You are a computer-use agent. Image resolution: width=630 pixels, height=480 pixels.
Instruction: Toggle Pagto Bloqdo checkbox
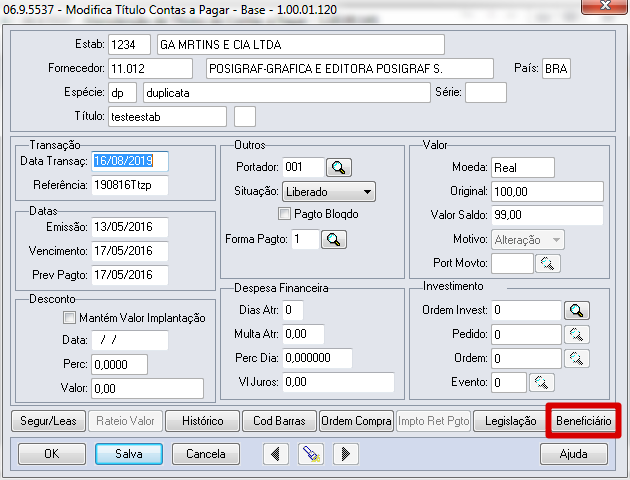pos(284,214)
